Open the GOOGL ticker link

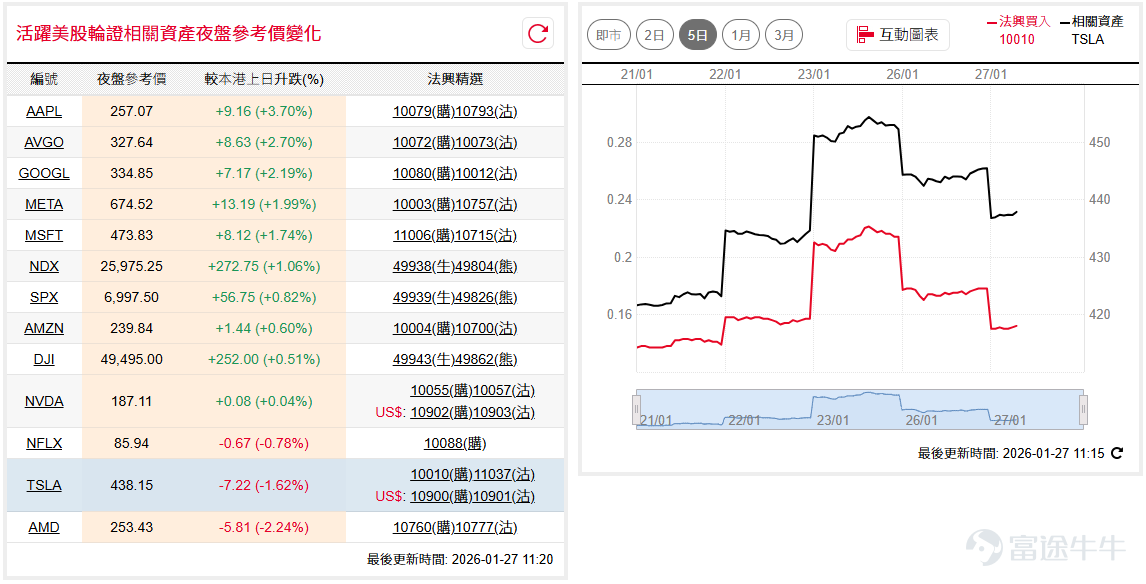[x=44, y=173]
